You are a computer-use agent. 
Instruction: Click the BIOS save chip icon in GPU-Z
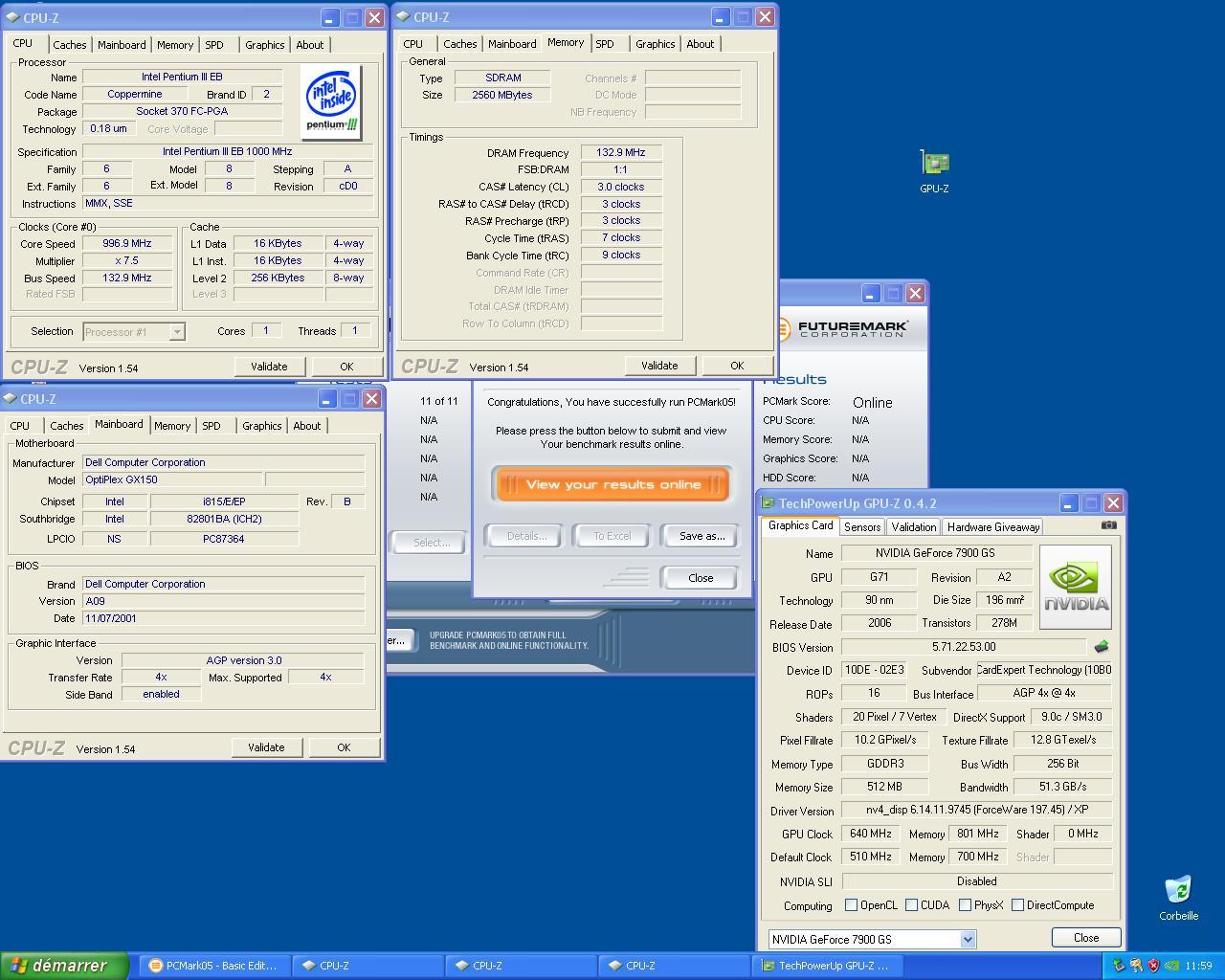pyautogui.click(x=1102, y=647)
